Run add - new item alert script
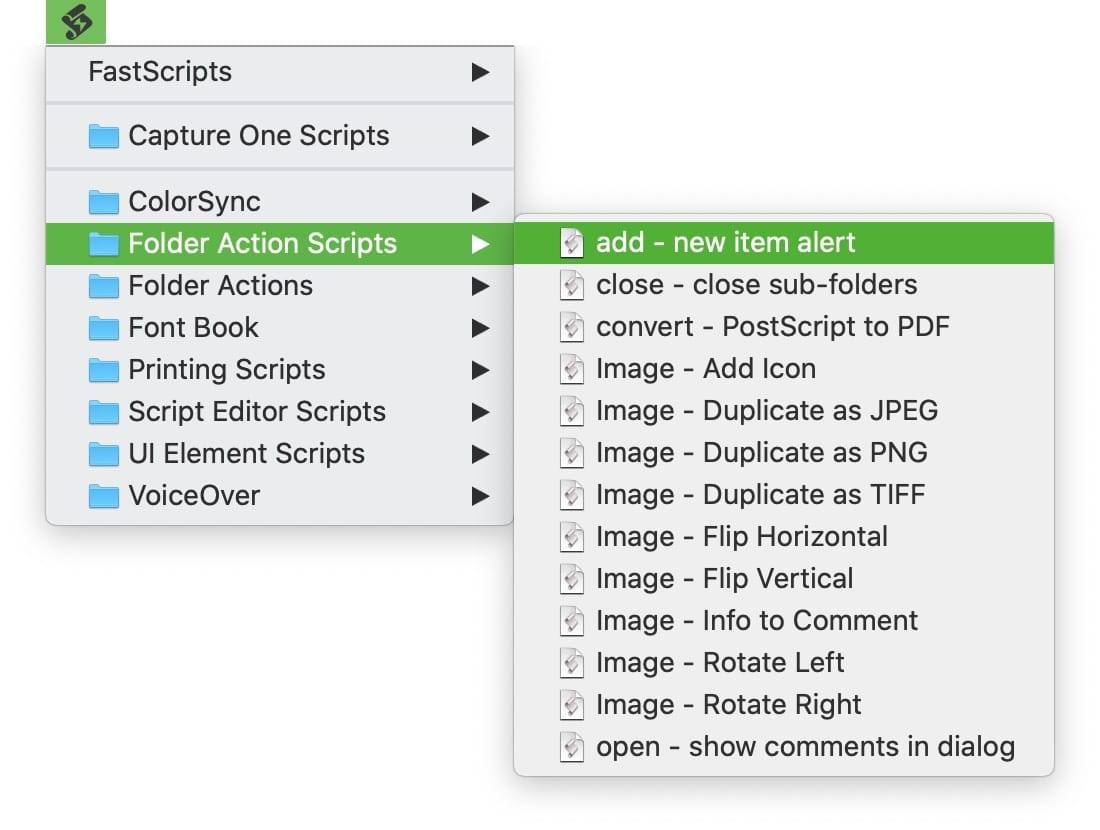 pyautogui.click(x=725, y=243)
